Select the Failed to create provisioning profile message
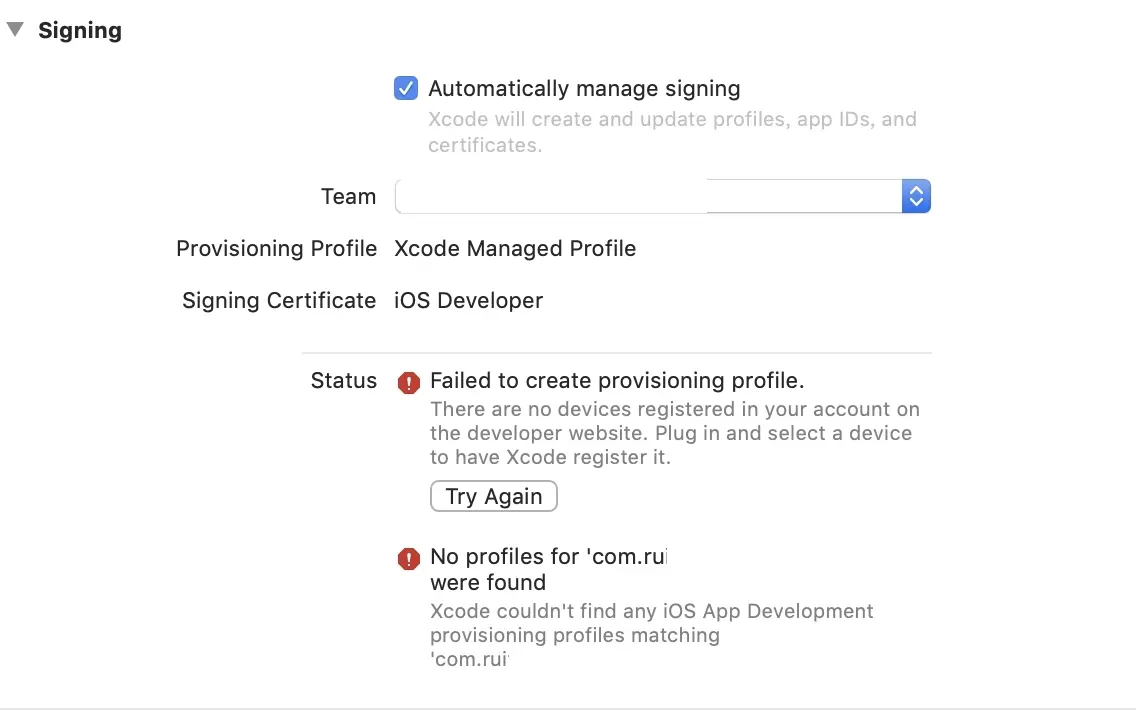Image resolution: width=1136 pixels, height=710 pixels. click(x=617, y=381)
